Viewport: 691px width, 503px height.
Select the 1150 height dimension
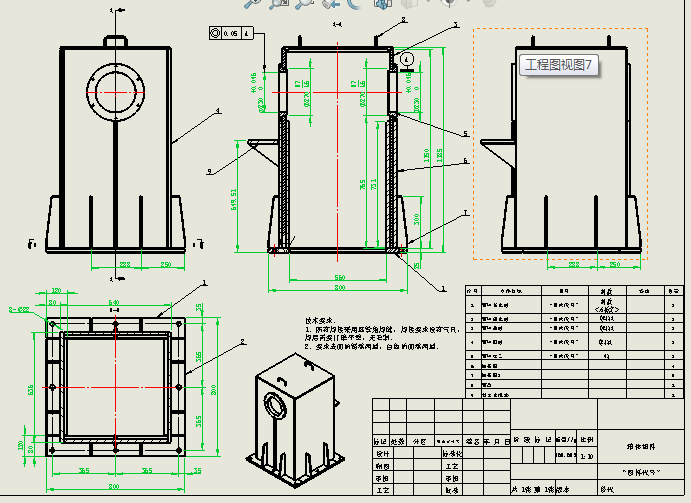click(x=426, y=156)
